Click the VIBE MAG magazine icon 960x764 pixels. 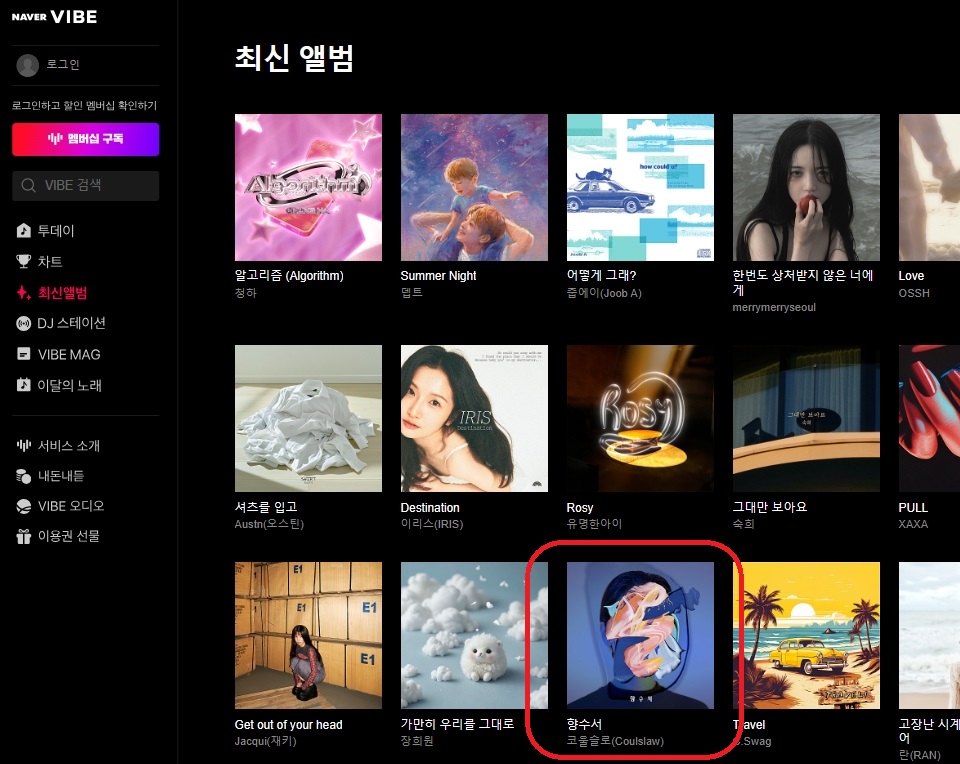click(23, 354)
